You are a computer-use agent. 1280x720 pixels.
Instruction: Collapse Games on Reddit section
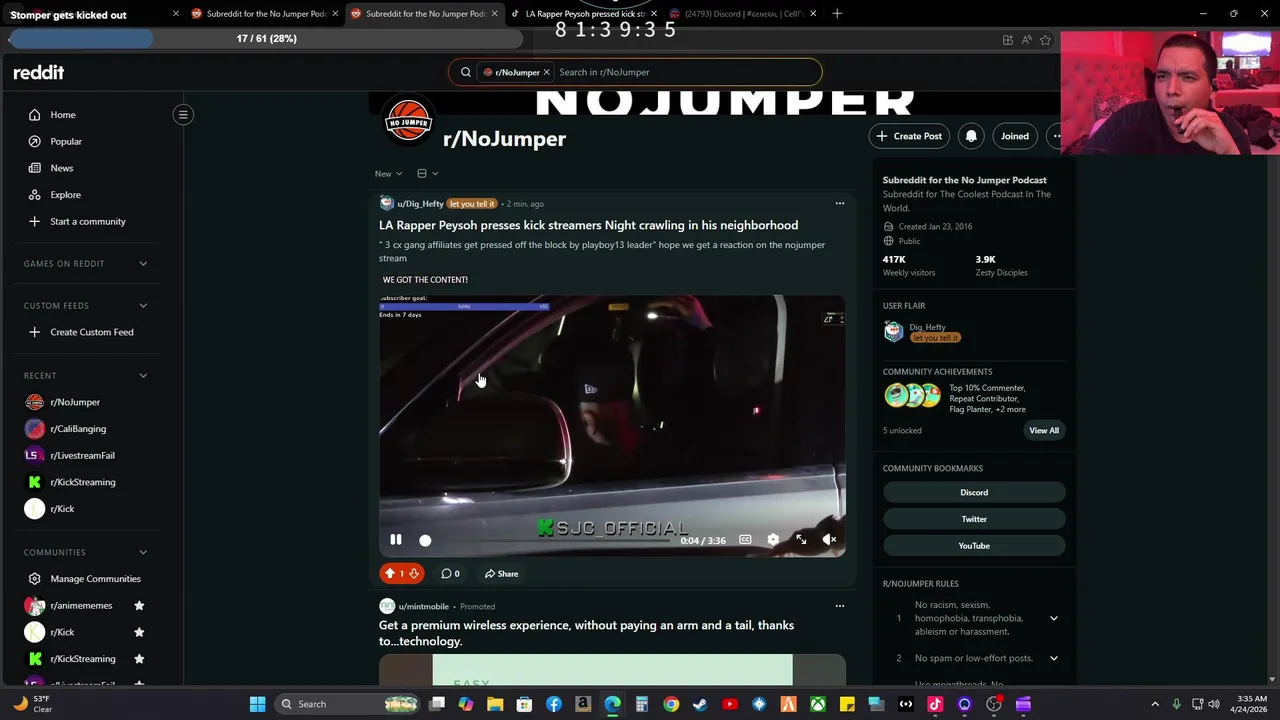pos(143,264)
